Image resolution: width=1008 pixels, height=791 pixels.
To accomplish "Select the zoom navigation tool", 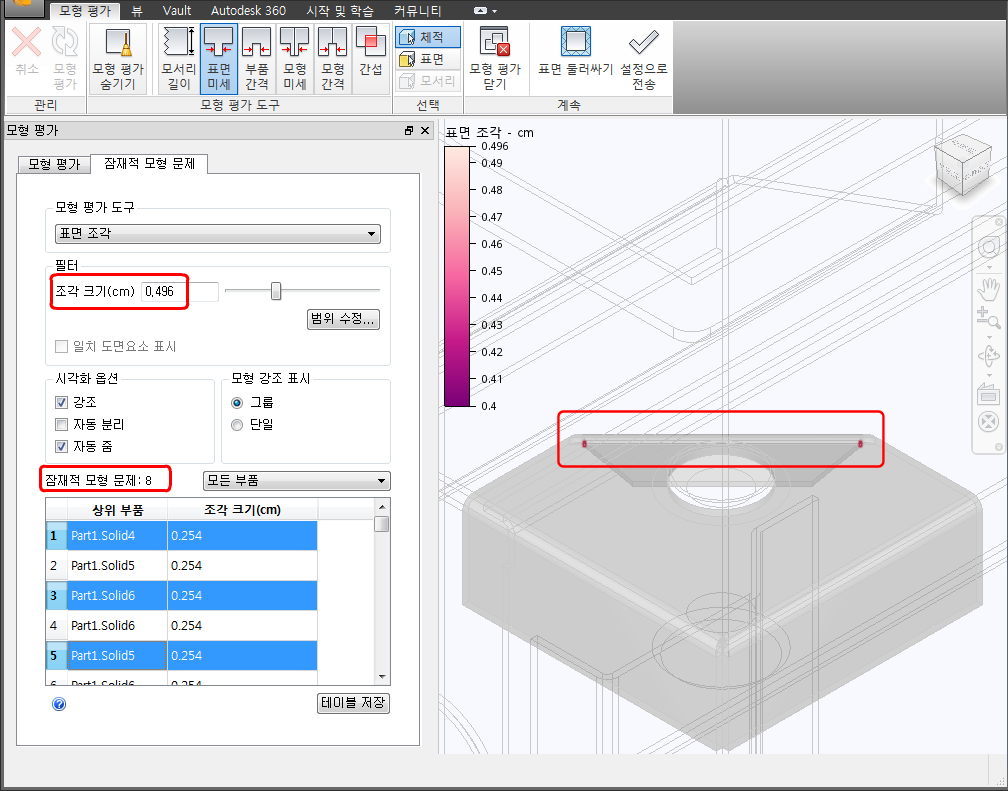I will click(989, 318).
